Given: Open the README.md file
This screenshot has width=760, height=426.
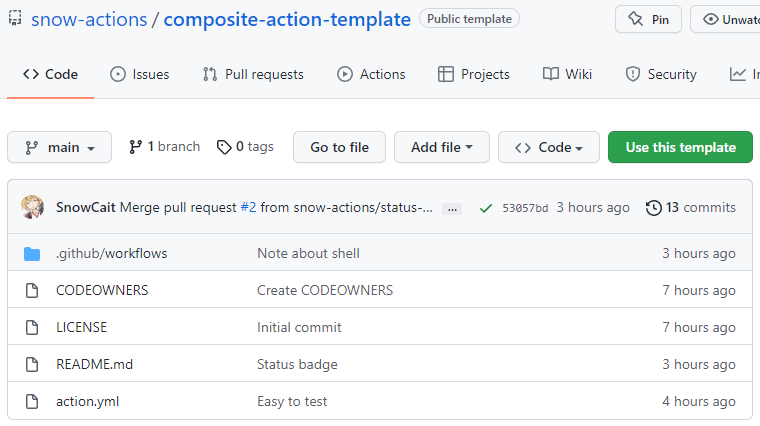Looking at the screenshot, I should [x=95, y=364].
